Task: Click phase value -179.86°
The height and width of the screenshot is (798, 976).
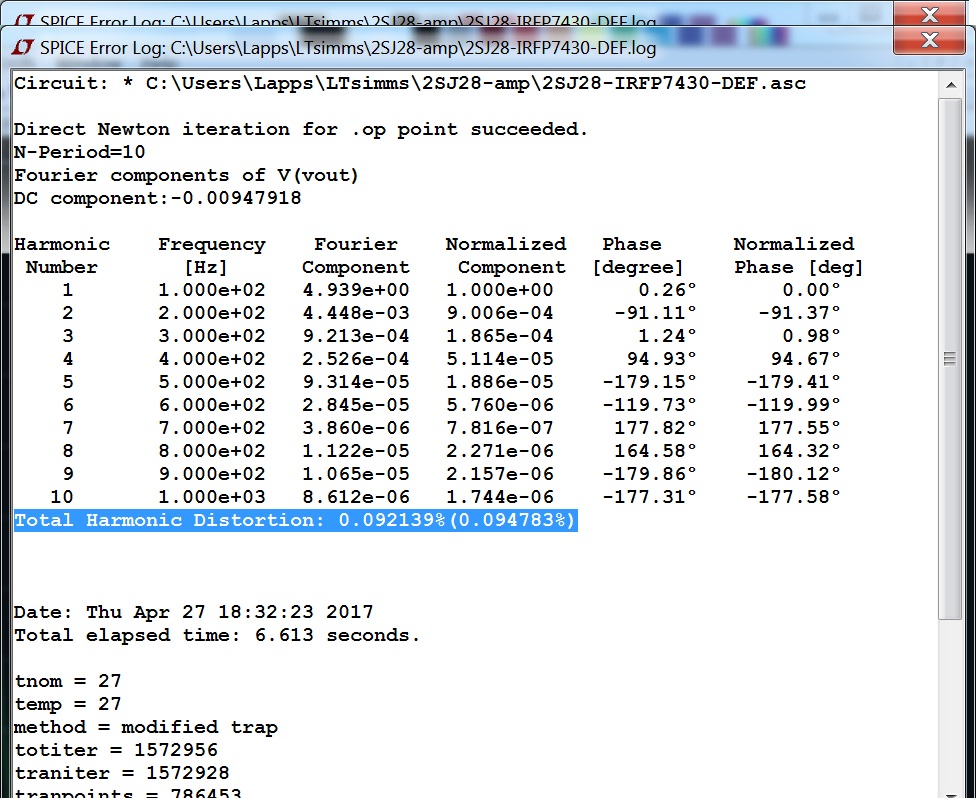Action: pyautogui.click(x=649, y=474)
